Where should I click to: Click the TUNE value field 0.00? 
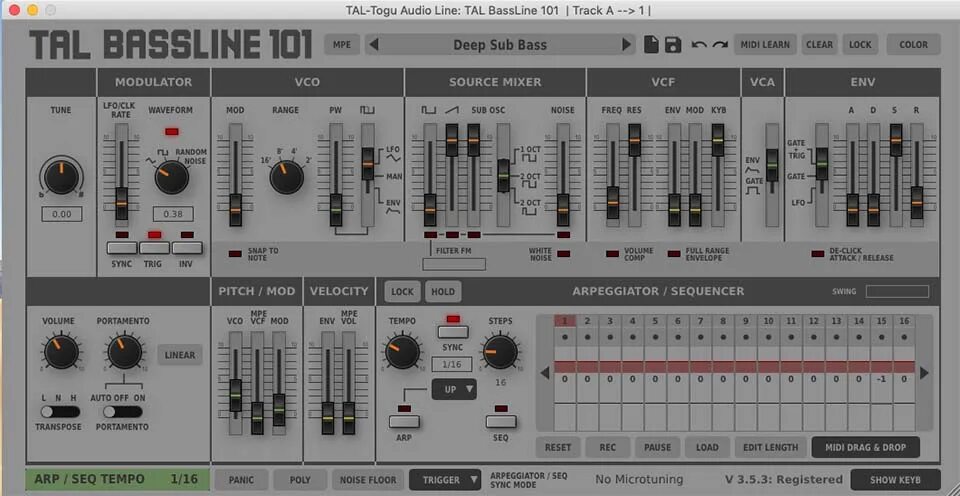(62, 214)
